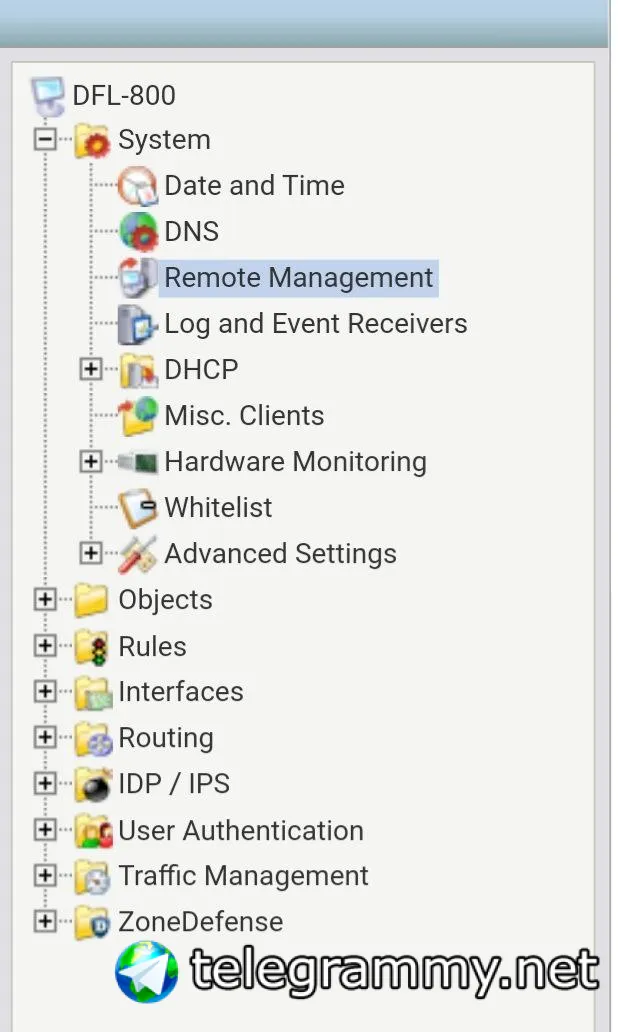618x1032 pixels.
Task: Open the DNS entry
Action: (x=192, y=232)
